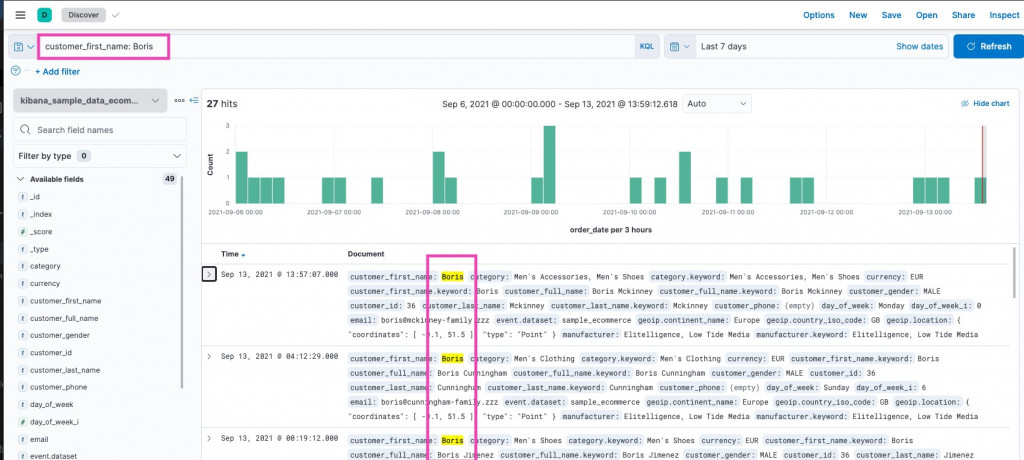This screenshot has height=460, width=1024.
Task: Select the customer_id field in sidebar
Action: coord(51,353)
